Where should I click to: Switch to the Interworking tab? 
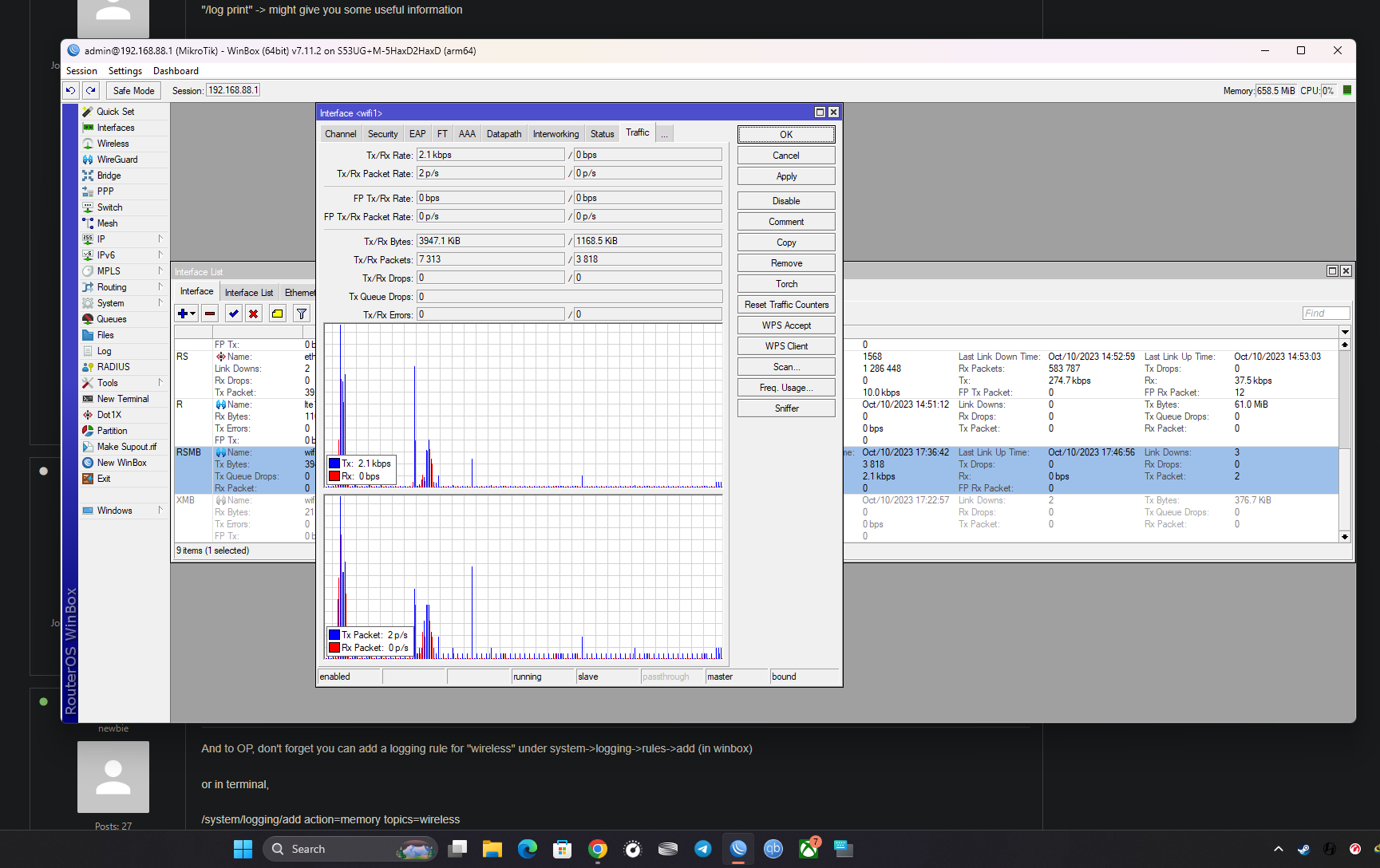click(x=556, y=134)
